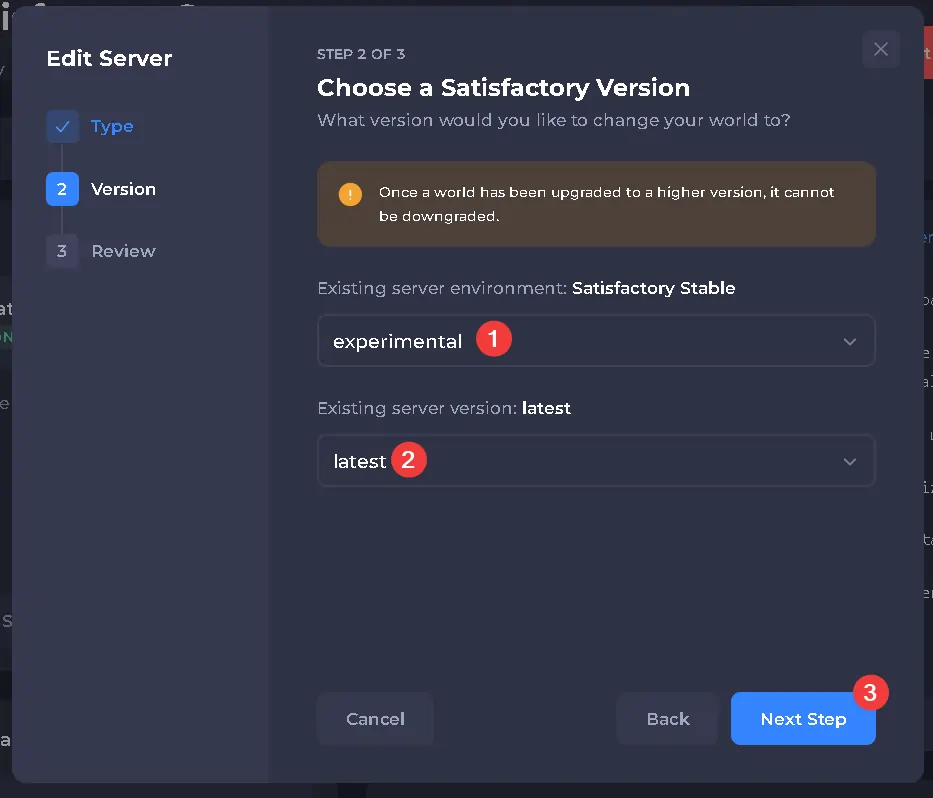This screenshot has height=798, width=933.
Task: Click the 'Edit Server' title
Action: 109,58
